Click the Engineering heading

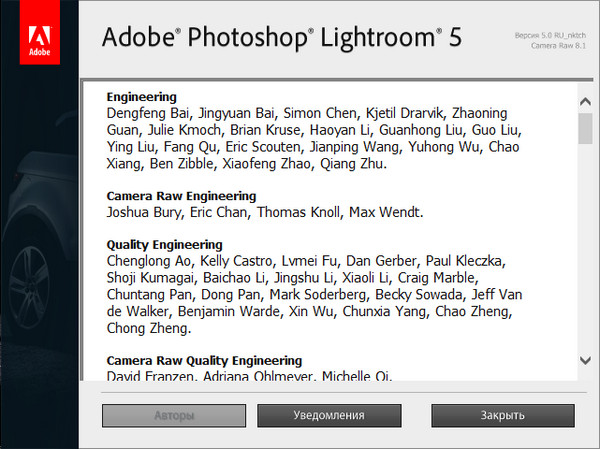point(142,97)
